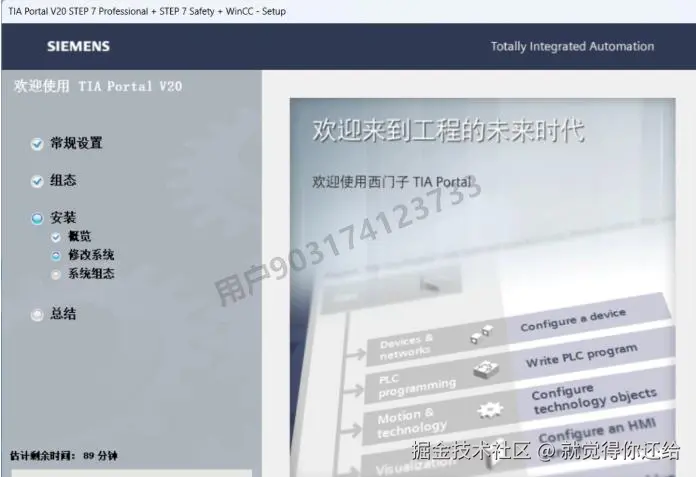Select the 常规设置 step label

coord(76,143)
